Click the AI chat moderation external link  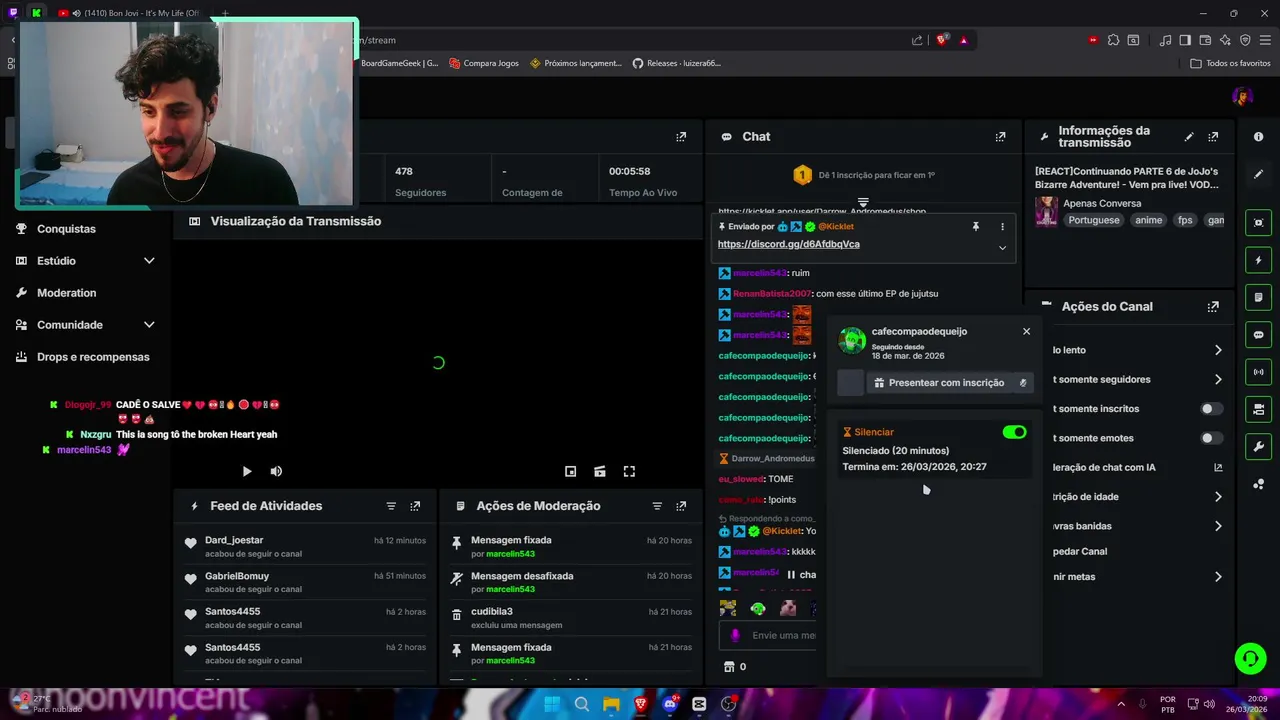(1218, 468)
